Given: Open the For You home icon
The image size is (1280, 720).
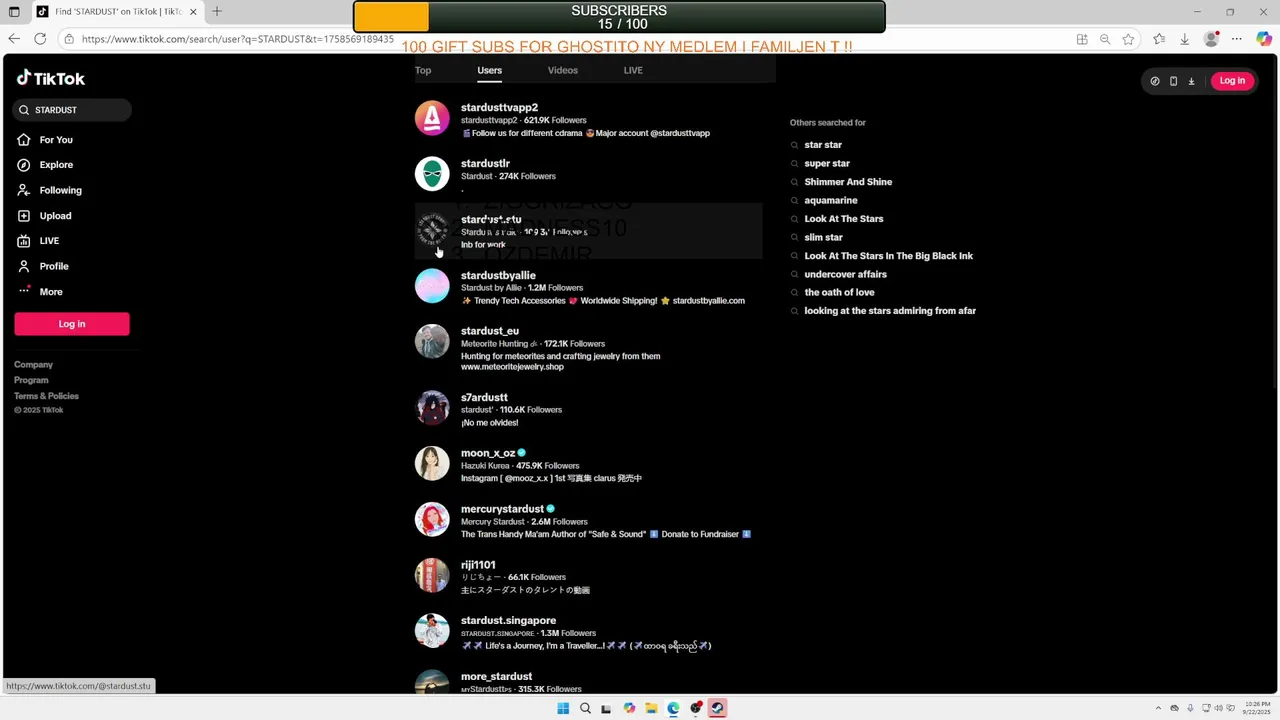Looking at the screenshot, I should (24, 140).
